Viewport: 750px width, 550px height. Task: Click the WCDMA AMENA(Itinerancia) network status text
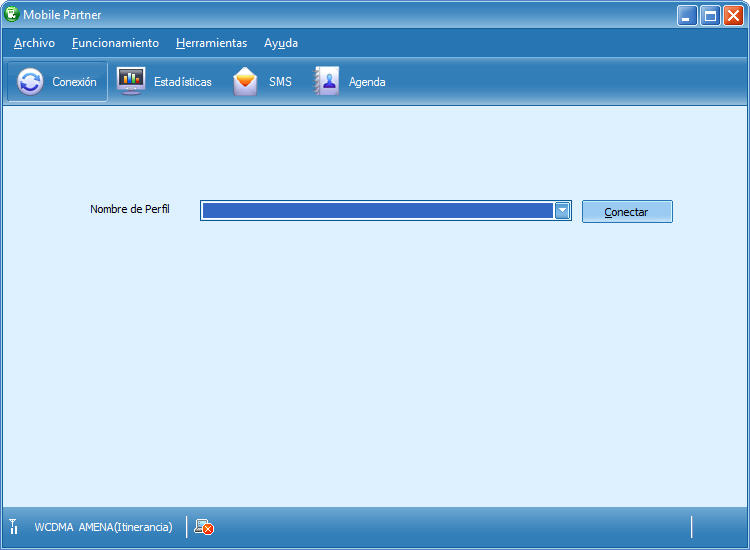103,527
